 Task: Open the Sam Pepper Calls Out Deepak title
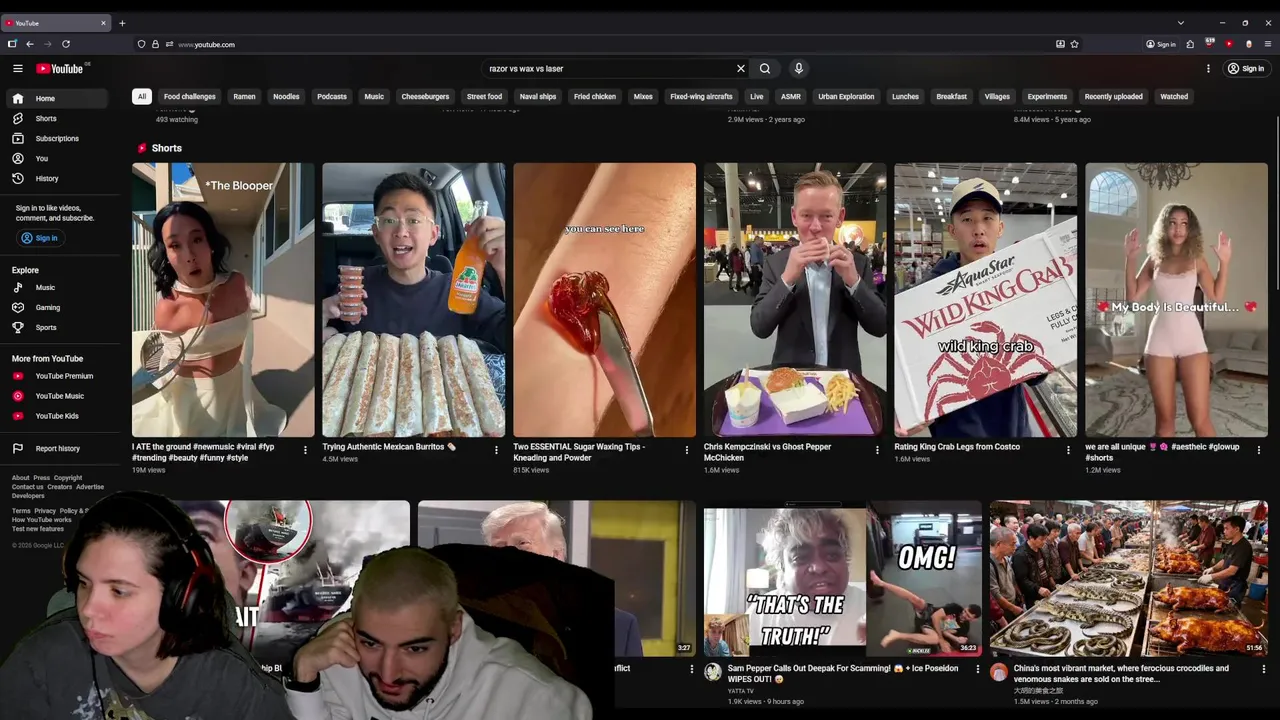coord(842,673)
